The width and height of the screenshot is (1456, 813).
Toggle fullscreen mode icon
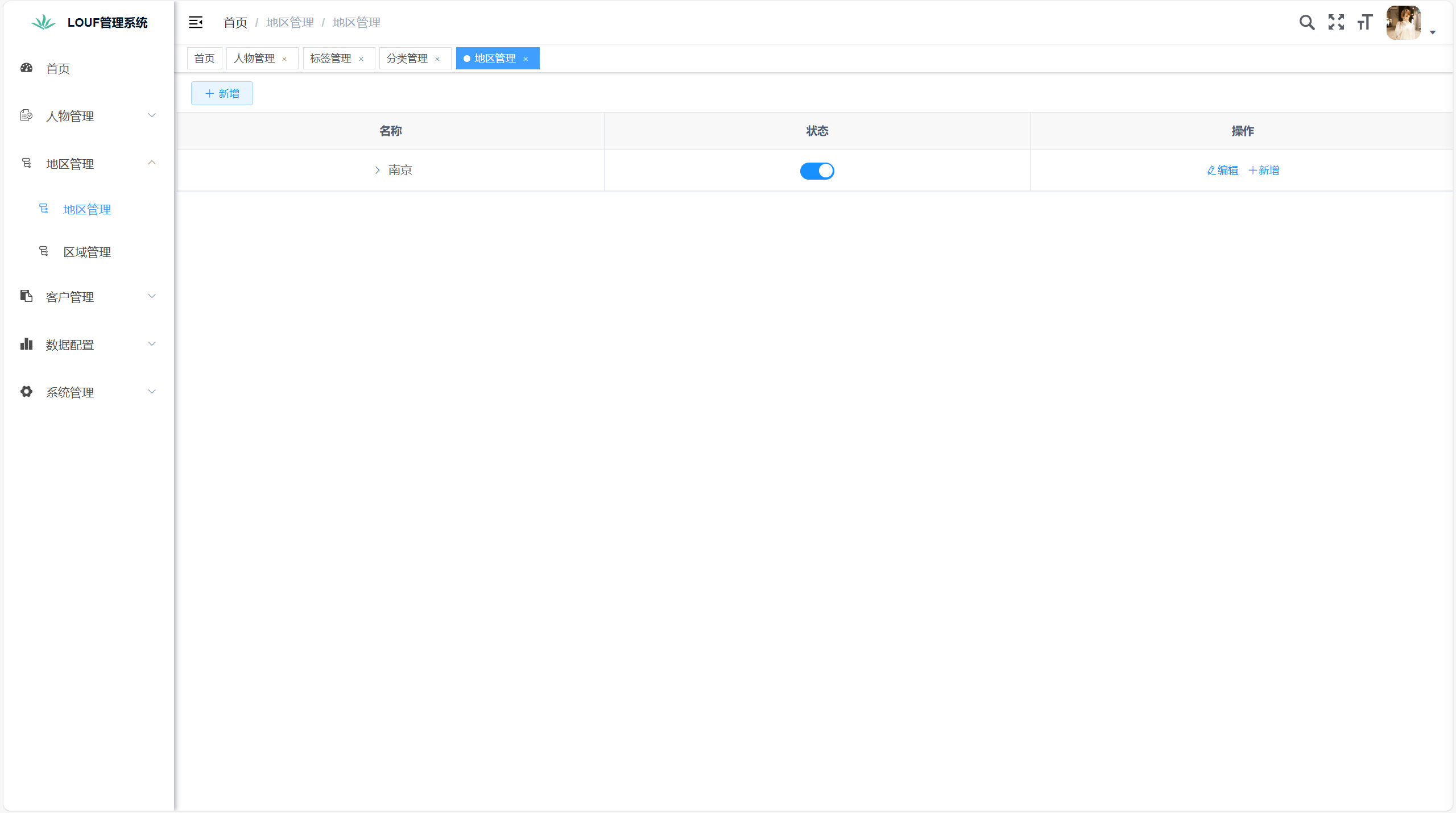(x=1336, y=22)
